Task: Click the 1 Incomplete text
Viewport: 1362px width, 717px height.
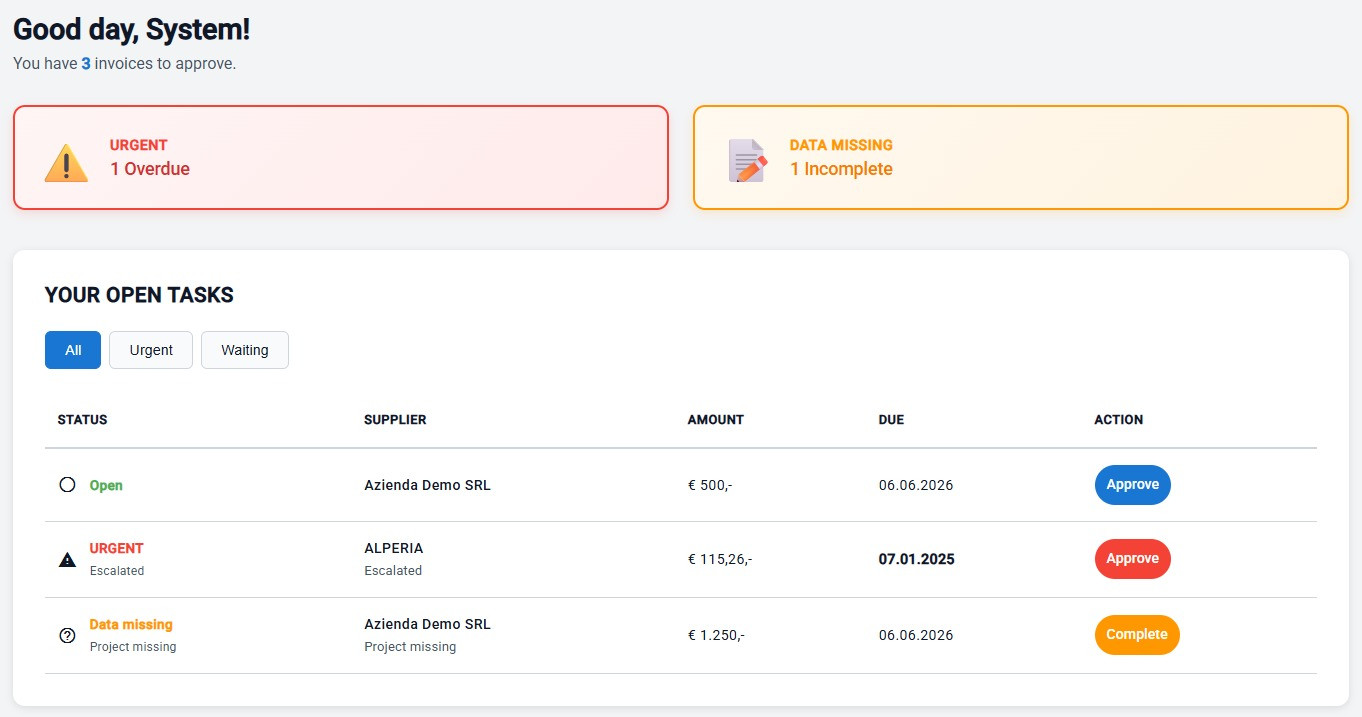Action: (841, 169)
